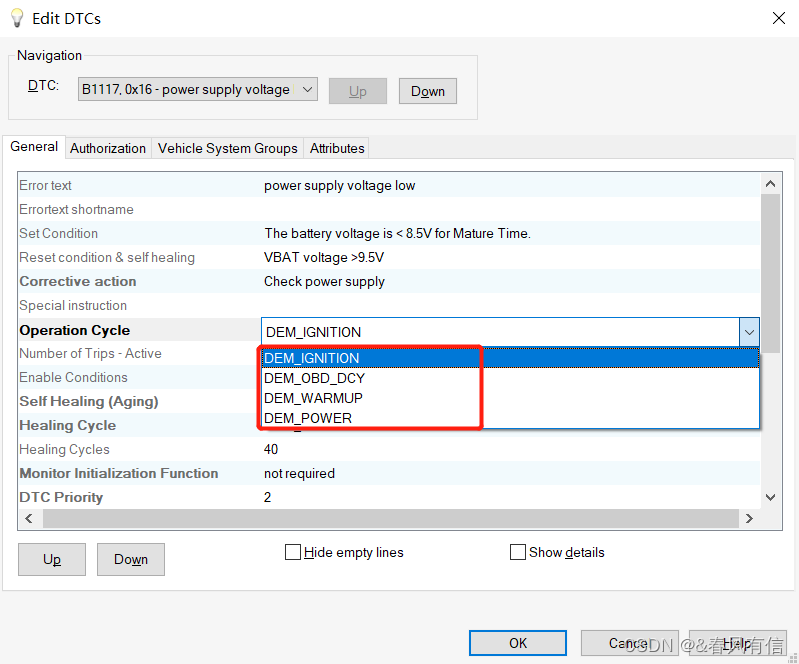Viewport: 799px width, 664px height.
Task: Select 'power supply voltage low' error text value
Action: [339, 185]
